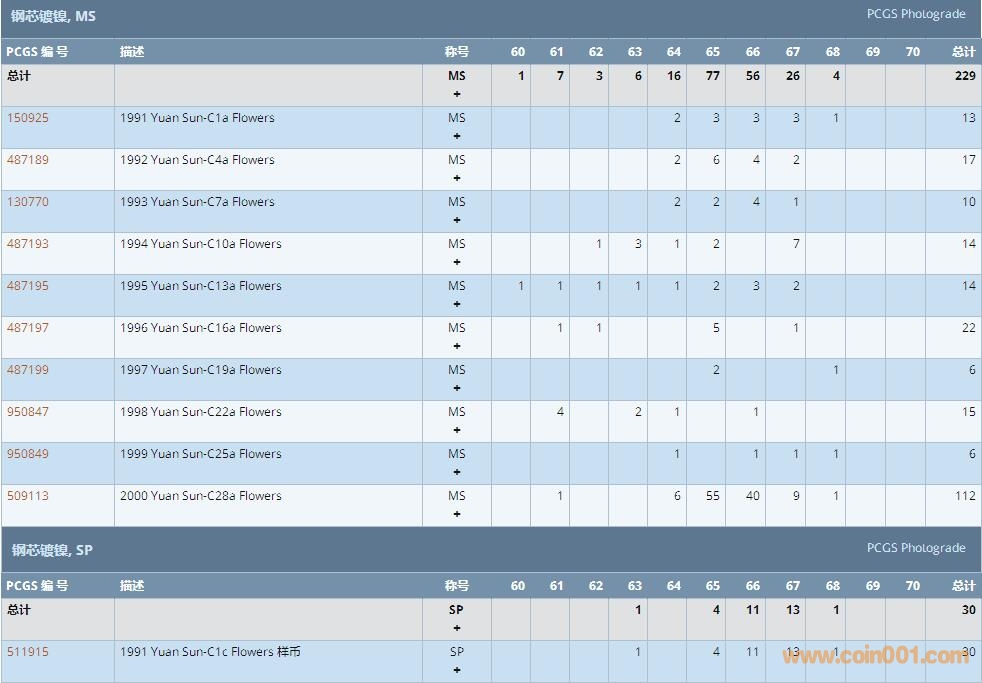Open PCGS Photograde in the SP section header
The width and height of the screenshot is (982, 683).
915,548
